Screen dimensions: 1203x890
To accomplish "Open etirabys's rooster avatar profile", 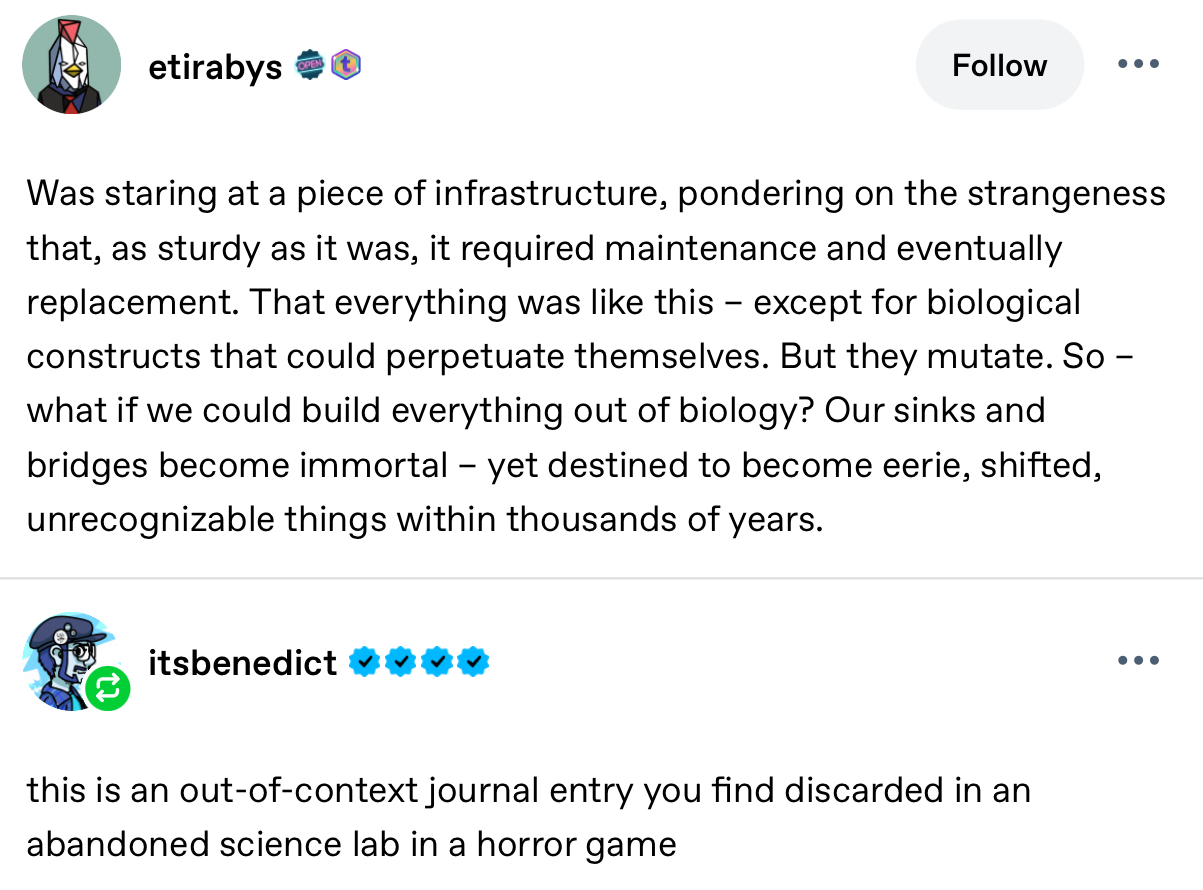I will pos(71,65).
